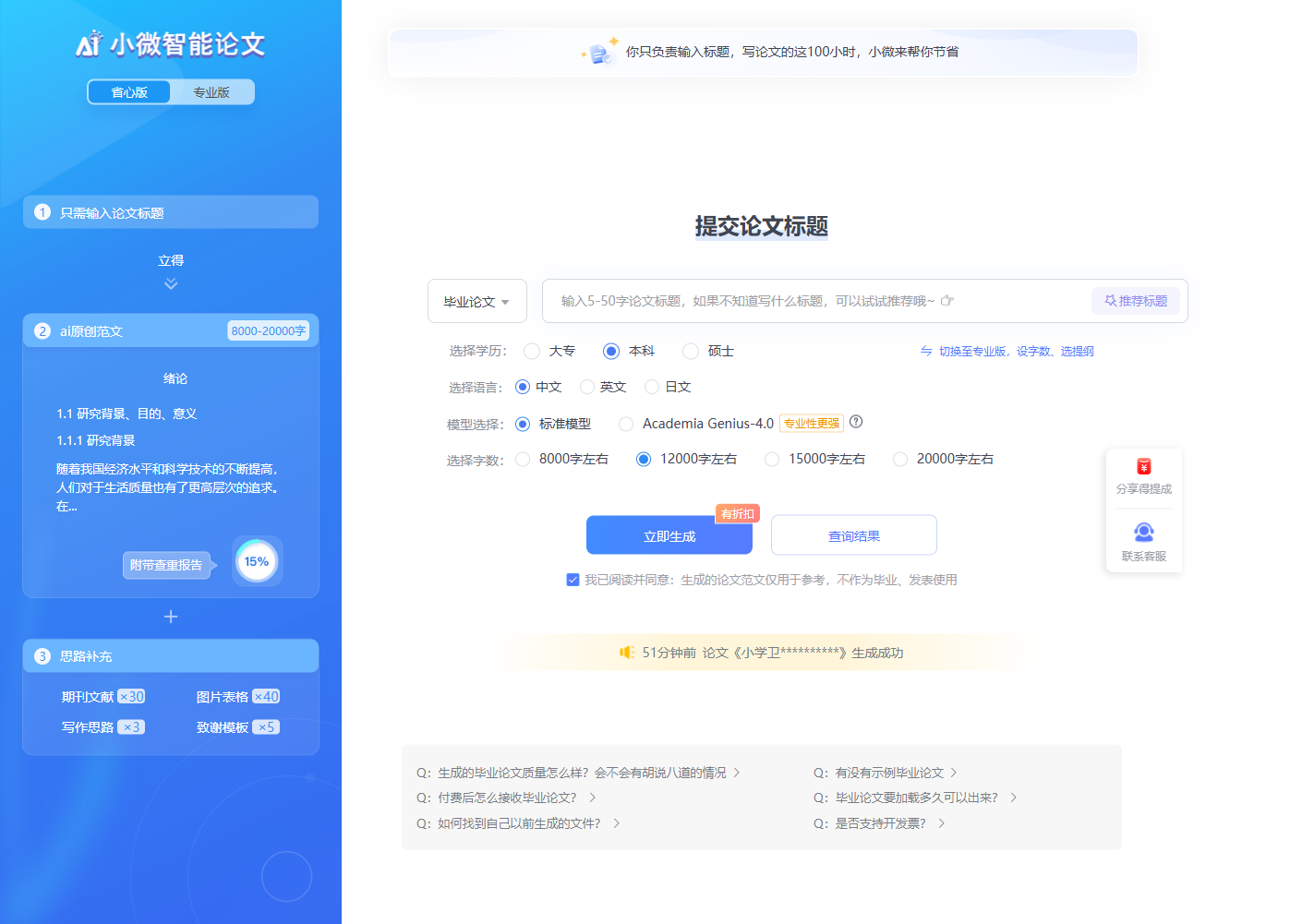Click the help question mark beside Academia Genius-4.0
1302x924 pixels.
(856, 422)
